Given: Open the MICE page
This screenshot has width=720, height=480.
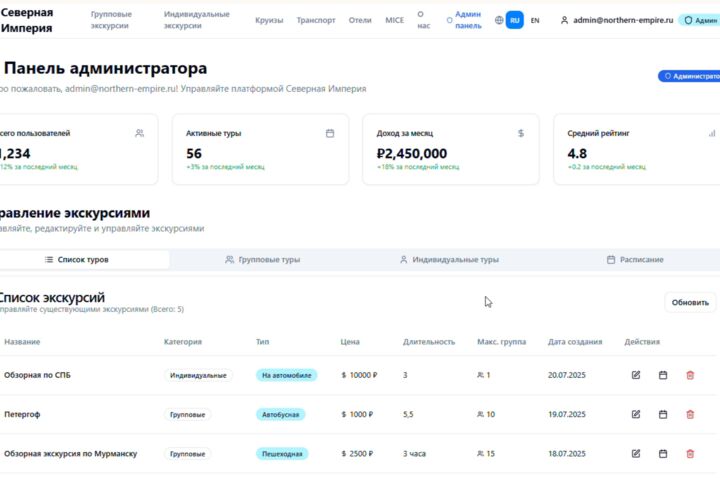Looking at the screenshot, I should tap(394, 20).
